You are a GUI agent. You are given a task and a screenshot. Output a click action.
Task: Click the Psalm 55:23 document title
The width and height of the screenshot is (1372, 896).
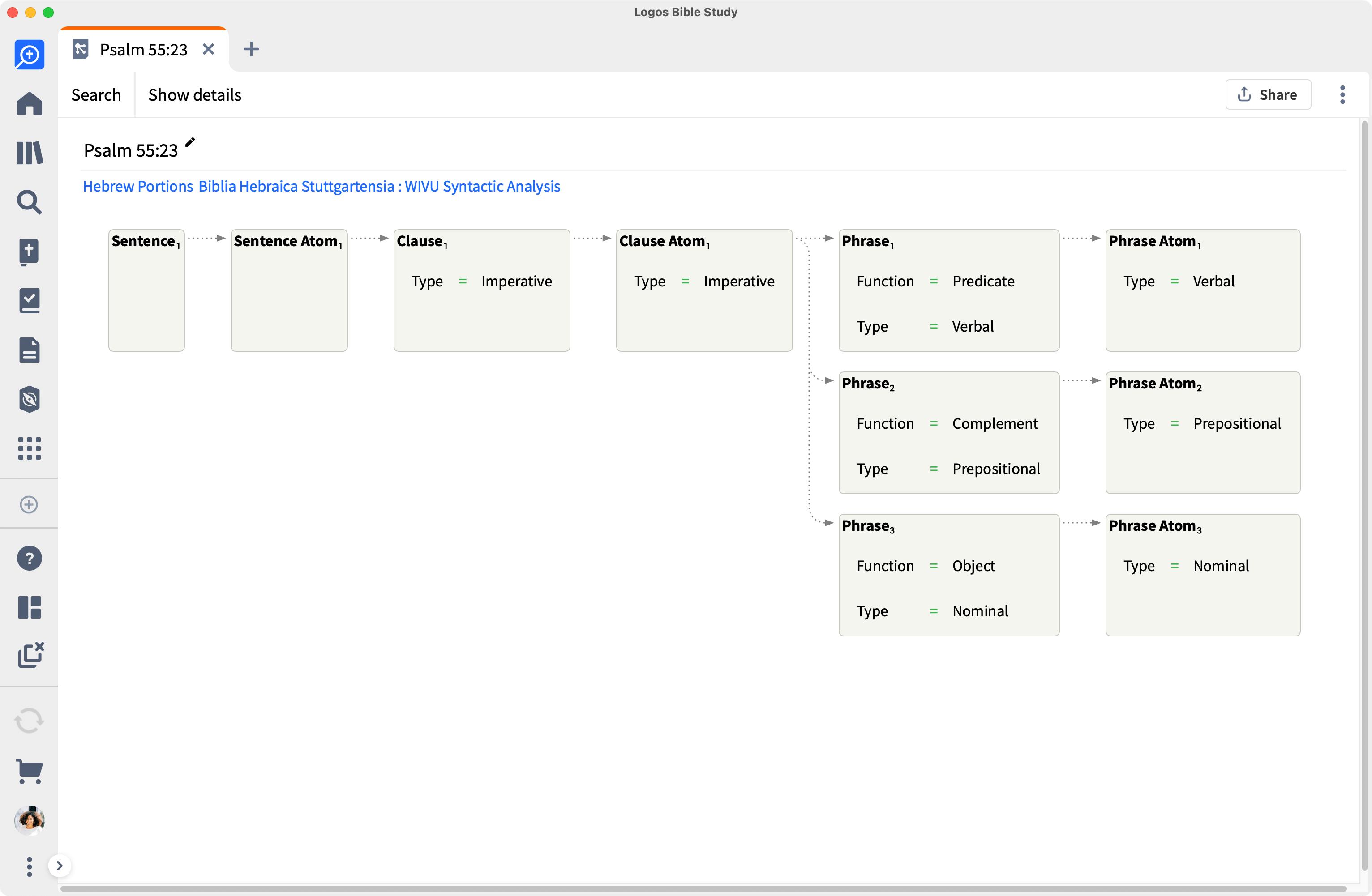click(x=131, y=150)
